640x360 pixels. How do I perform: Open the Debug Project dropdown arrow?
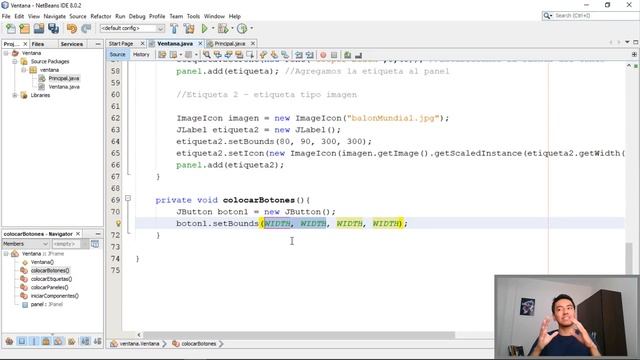coord(232,28)
